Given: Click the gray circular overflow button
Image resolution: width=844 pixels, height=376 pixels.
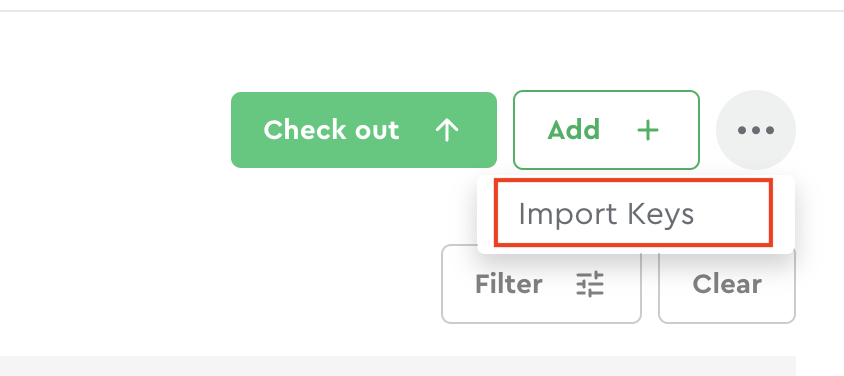Looking at the screenshot, I should pyautogui.click(x=756, y=130).
